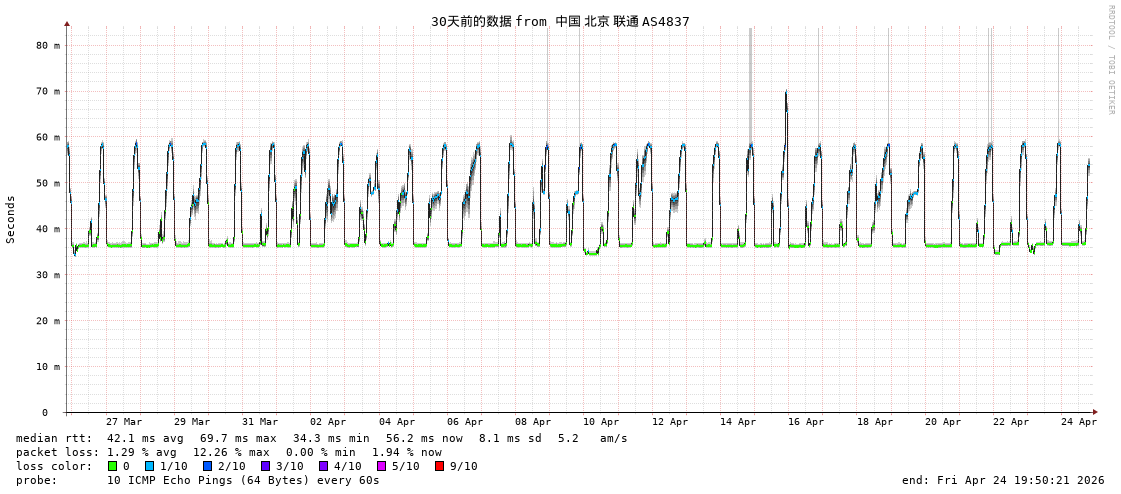Click the vertical Seconds axis title

pos(11,219)
